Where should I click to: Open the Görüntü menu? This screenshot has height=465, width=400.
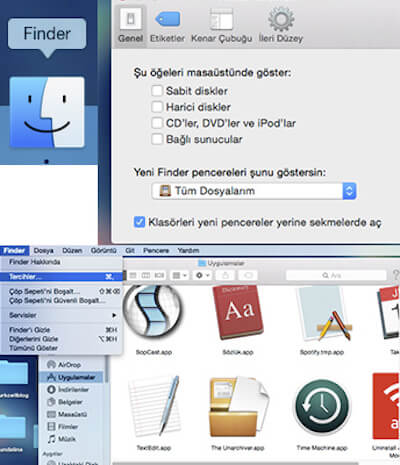point(103,250)
